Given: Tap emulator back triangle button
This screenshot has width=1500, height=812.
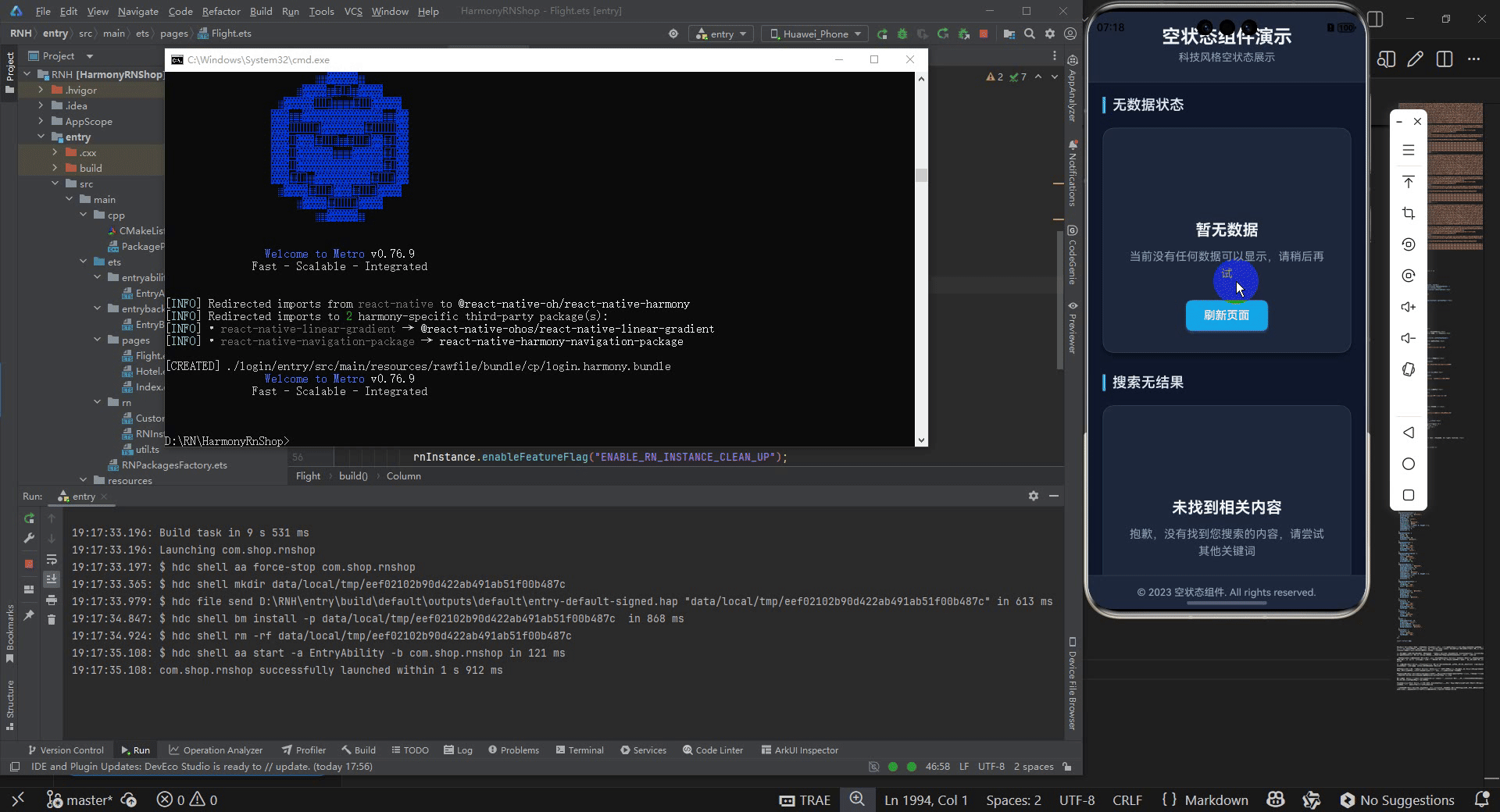Looking at the screenshot, I should coord(1409,433).
